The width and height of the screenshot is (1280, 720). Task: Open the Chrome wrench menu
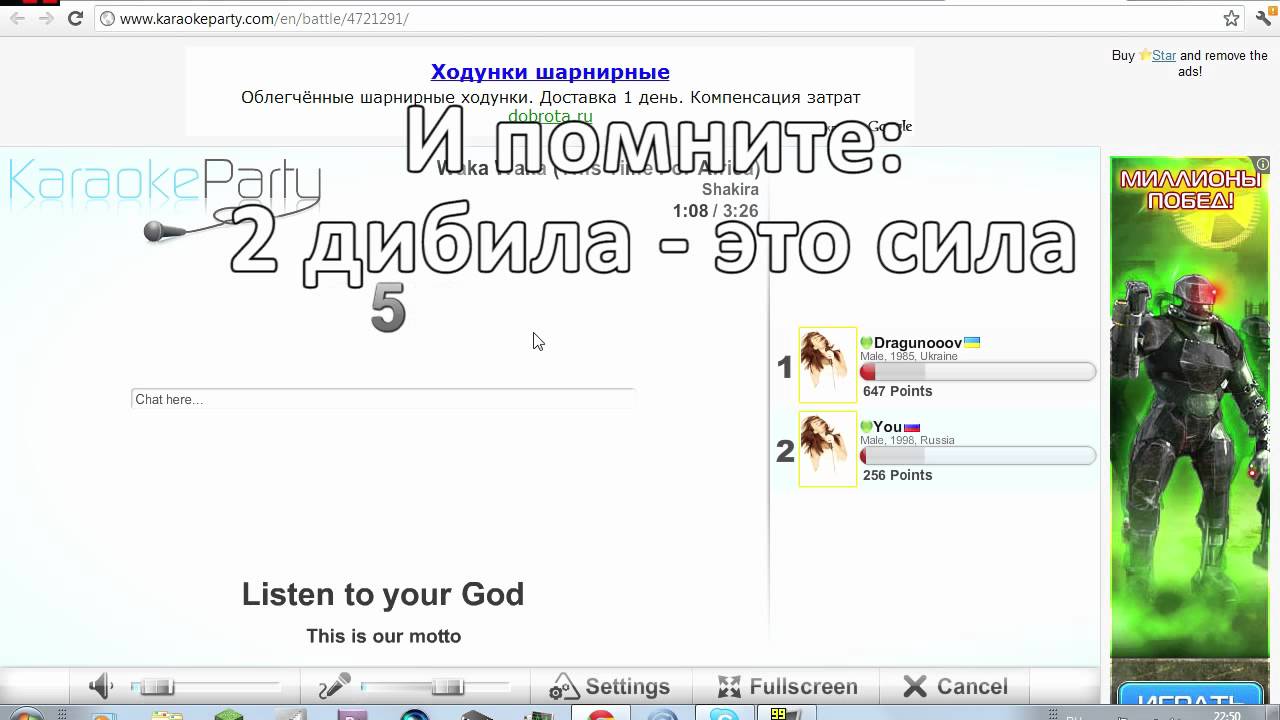point(1264,19)
